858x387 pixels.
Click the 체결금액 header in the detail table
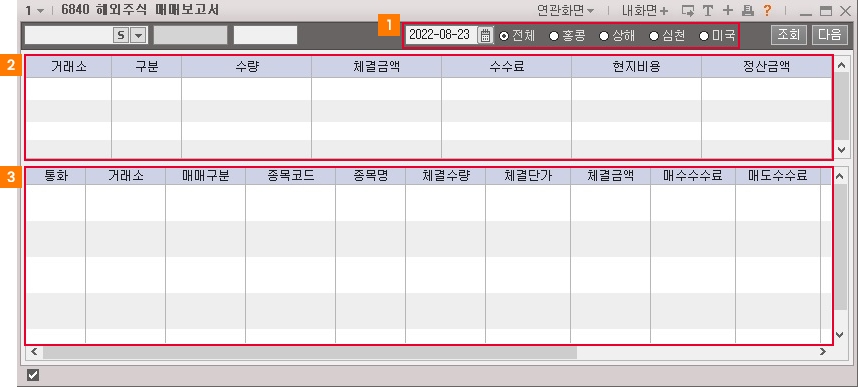611,176
